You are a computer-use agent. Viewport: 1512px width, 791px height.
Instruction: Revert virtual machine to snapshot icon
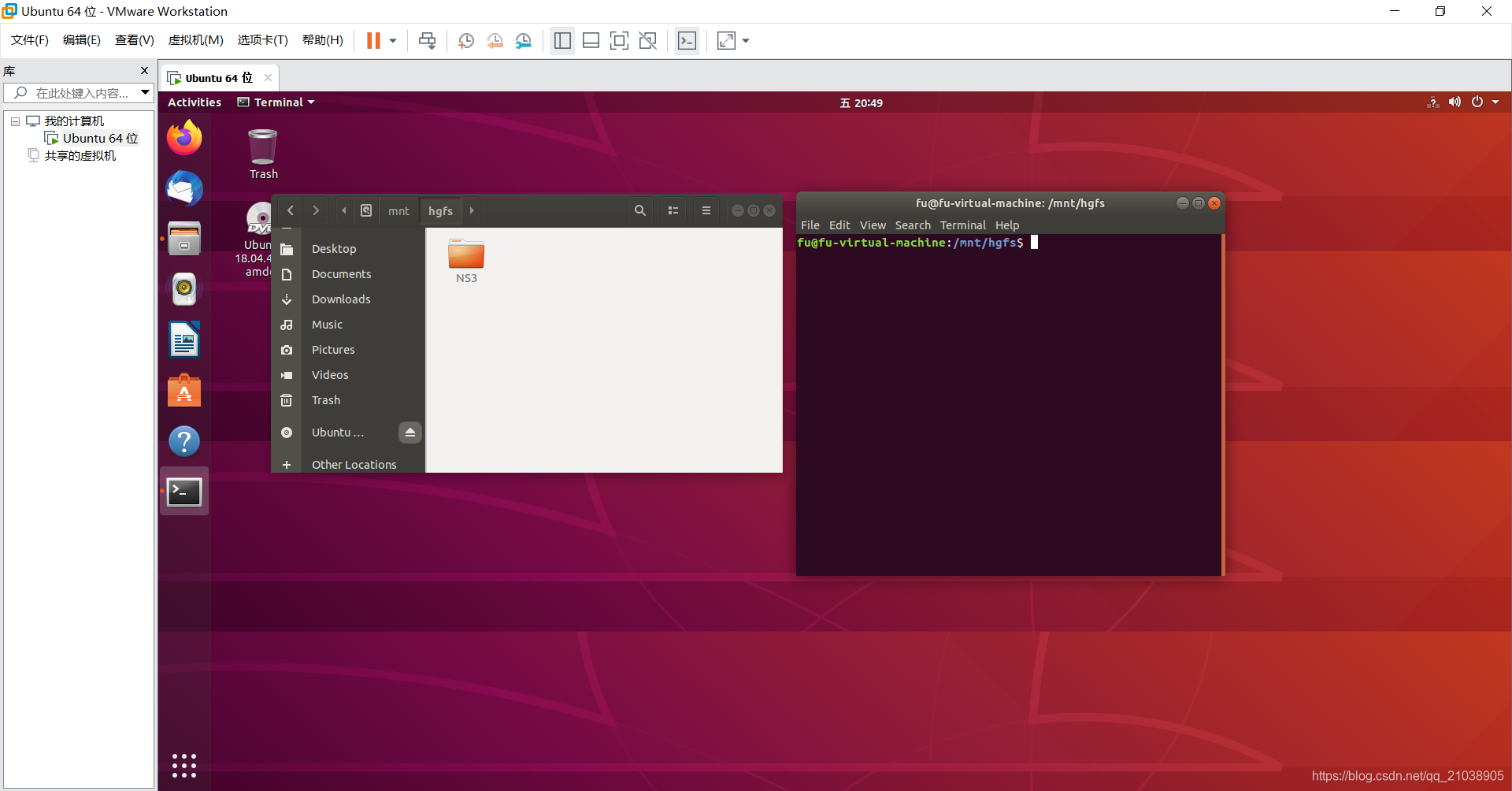tap(495, 41)
